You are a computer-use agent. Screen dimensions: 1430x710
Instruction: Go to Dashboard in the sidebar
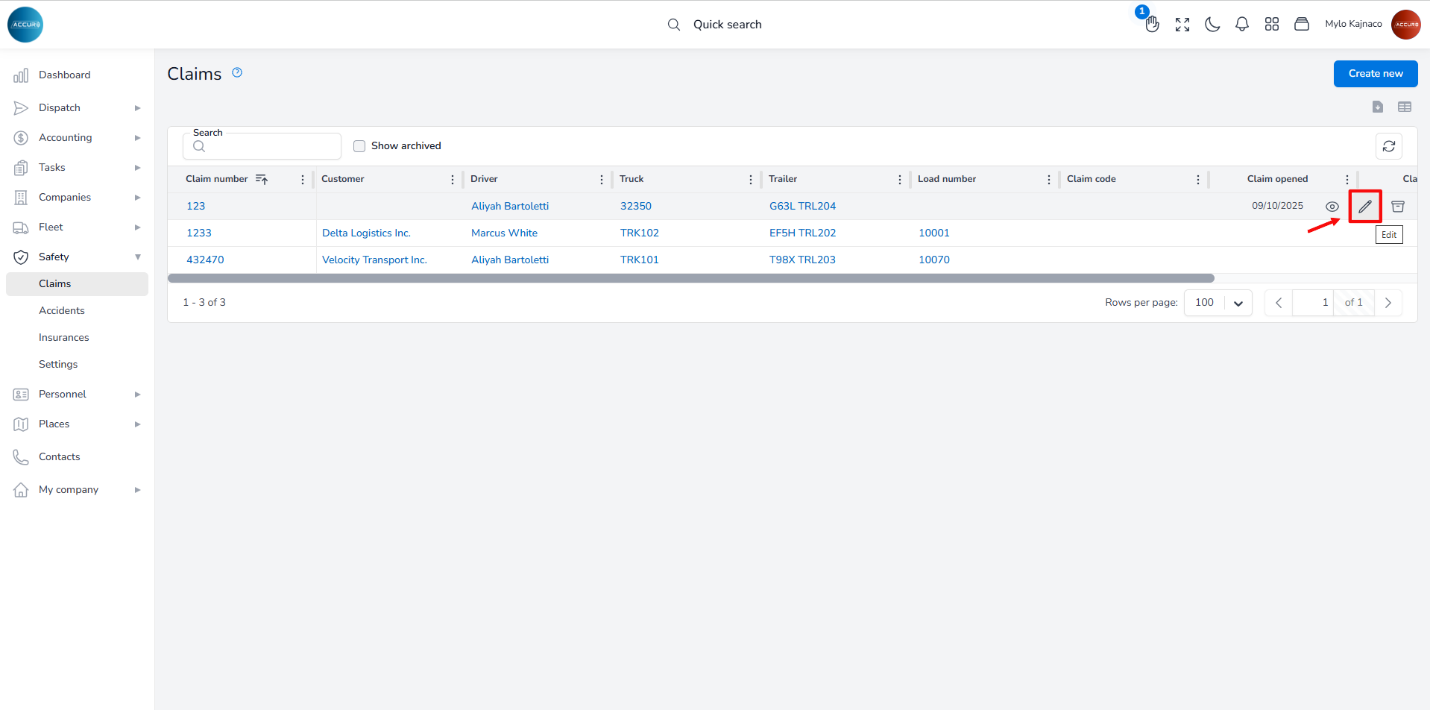pos(64,75)
